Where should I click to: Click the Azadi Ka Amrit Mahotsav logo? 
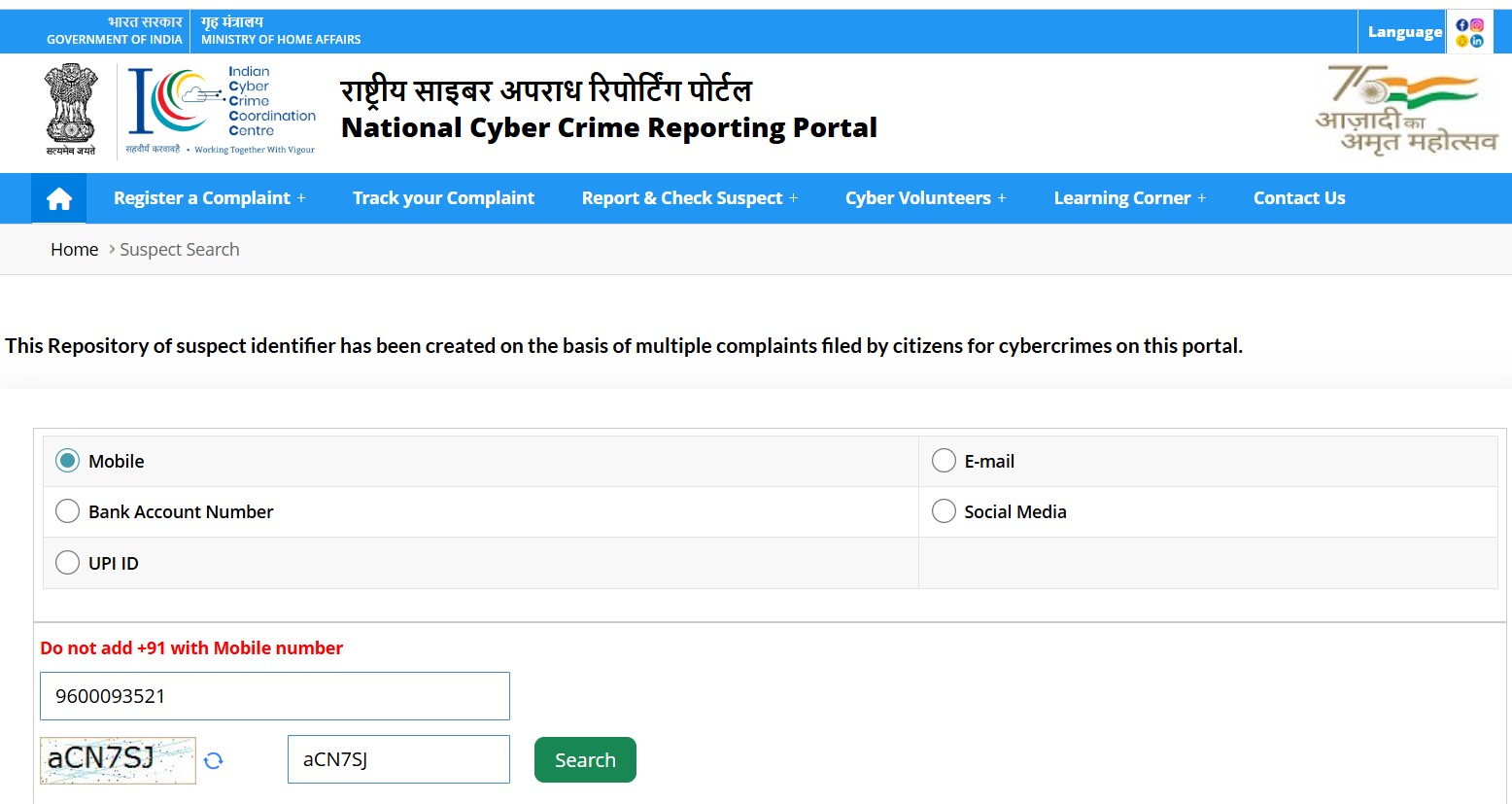(x=1406, y=109)
